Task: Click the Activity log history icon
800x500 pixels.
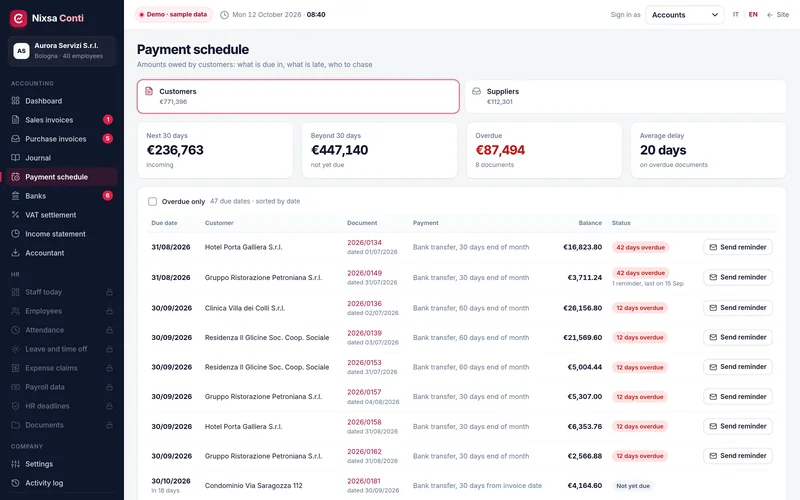Action: (15, 483)
